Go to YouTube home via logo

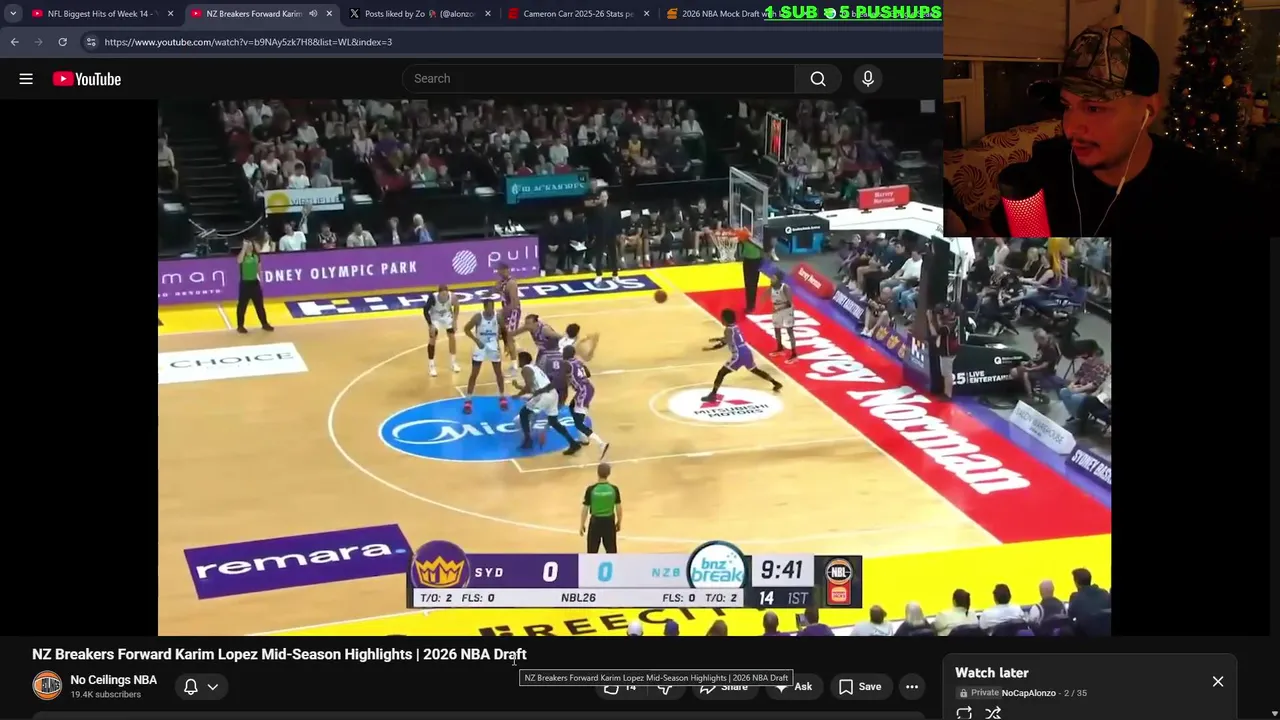pos(87,79)
